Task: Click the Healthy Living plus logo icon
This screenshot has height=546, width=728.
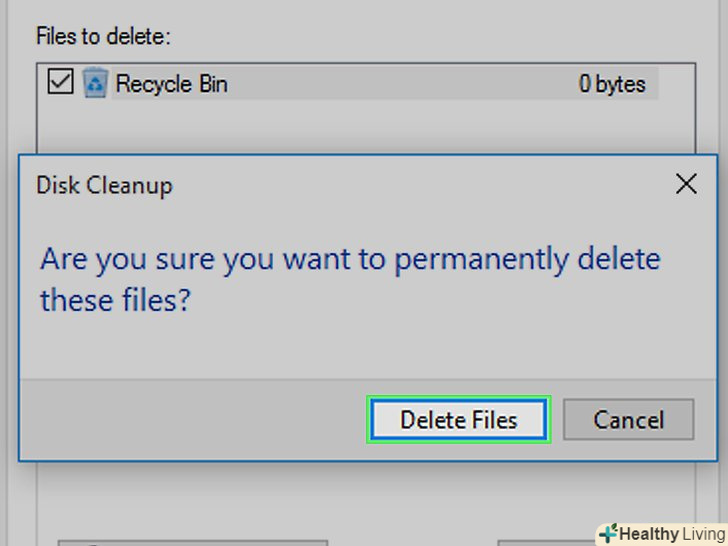Action: [607, 534]
